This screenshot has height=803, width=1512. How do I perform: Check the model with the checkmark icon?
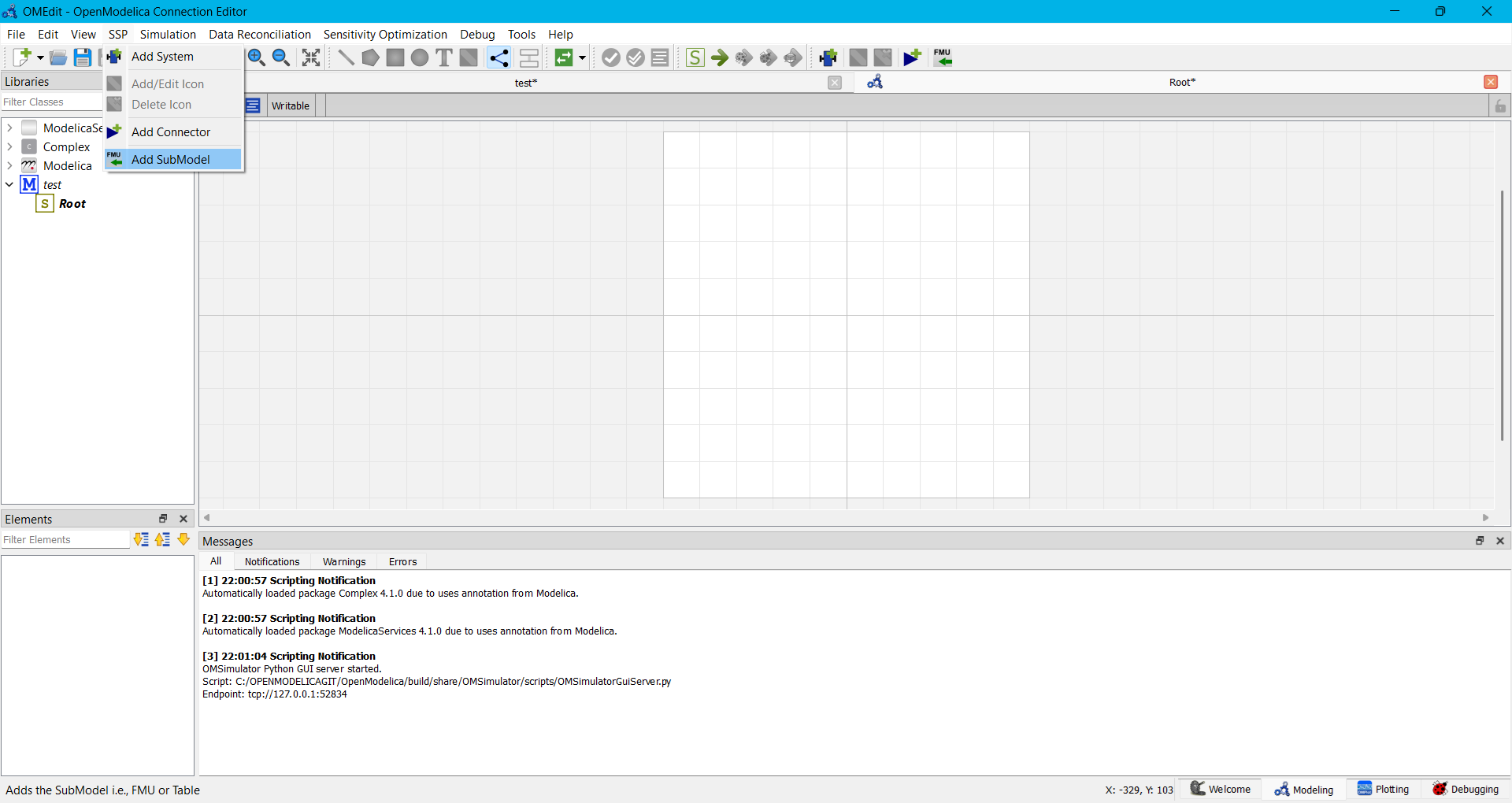coord(611,57)
